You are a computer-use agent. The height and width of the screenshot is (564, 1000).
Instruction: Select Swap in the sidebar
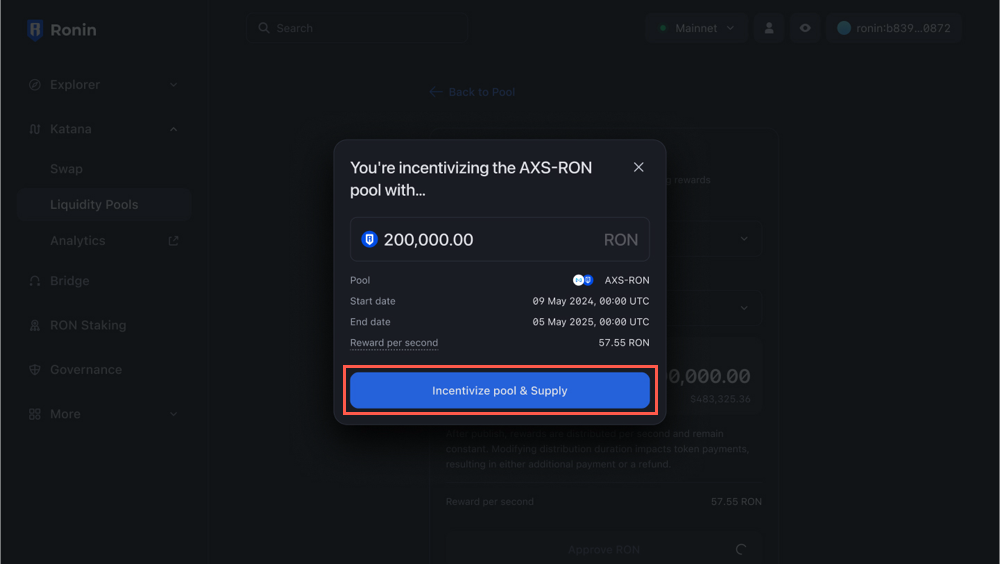click(67, 169)
